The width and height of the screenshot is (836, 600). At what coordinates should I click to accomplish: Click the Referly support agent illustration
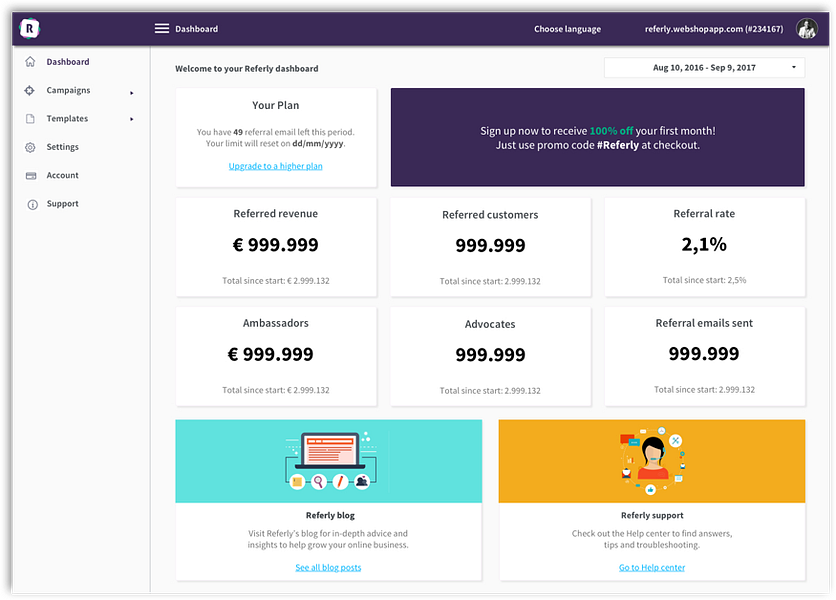[x=652, y=461]
